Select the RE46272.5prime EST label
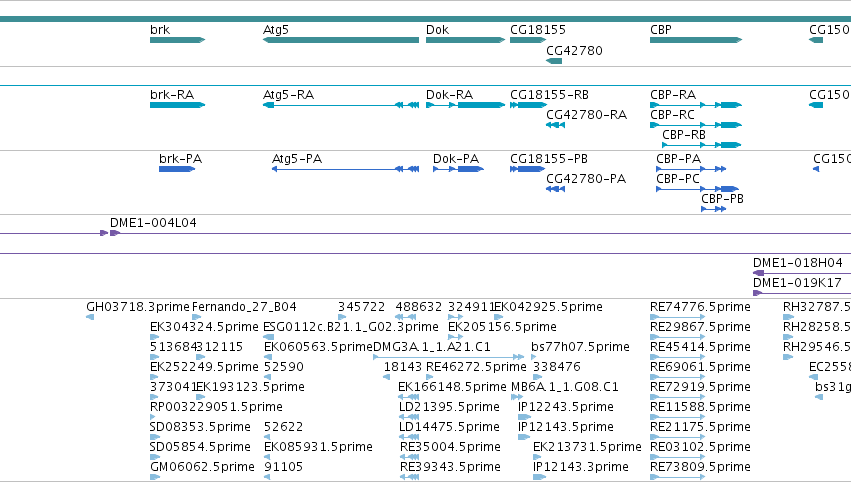Image resolution: width=851 pixels, height=482 pixels. pyautogui.click(x=477, y=367)
